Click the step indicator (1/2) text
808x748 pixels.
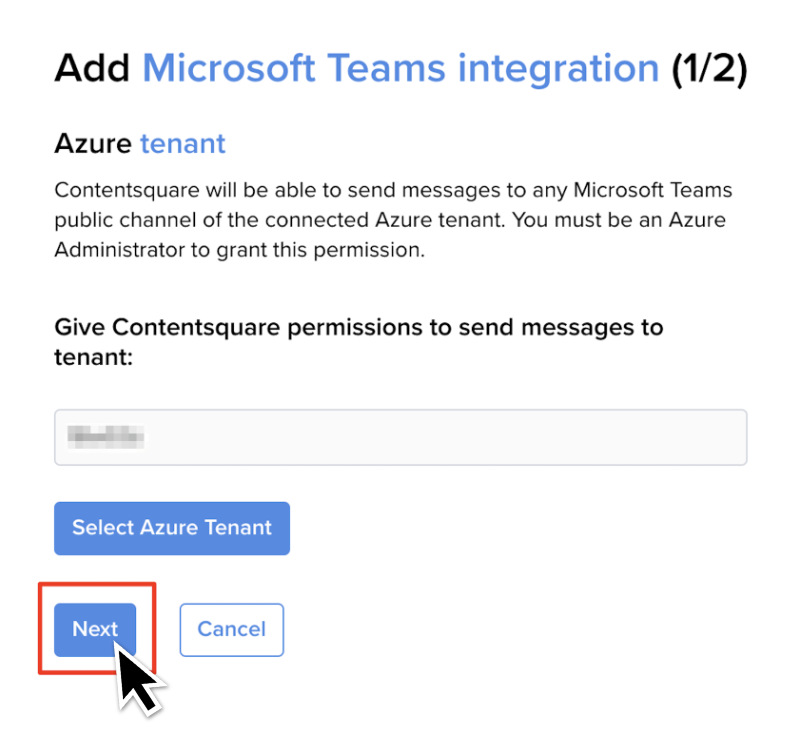[x=712, y=68]
